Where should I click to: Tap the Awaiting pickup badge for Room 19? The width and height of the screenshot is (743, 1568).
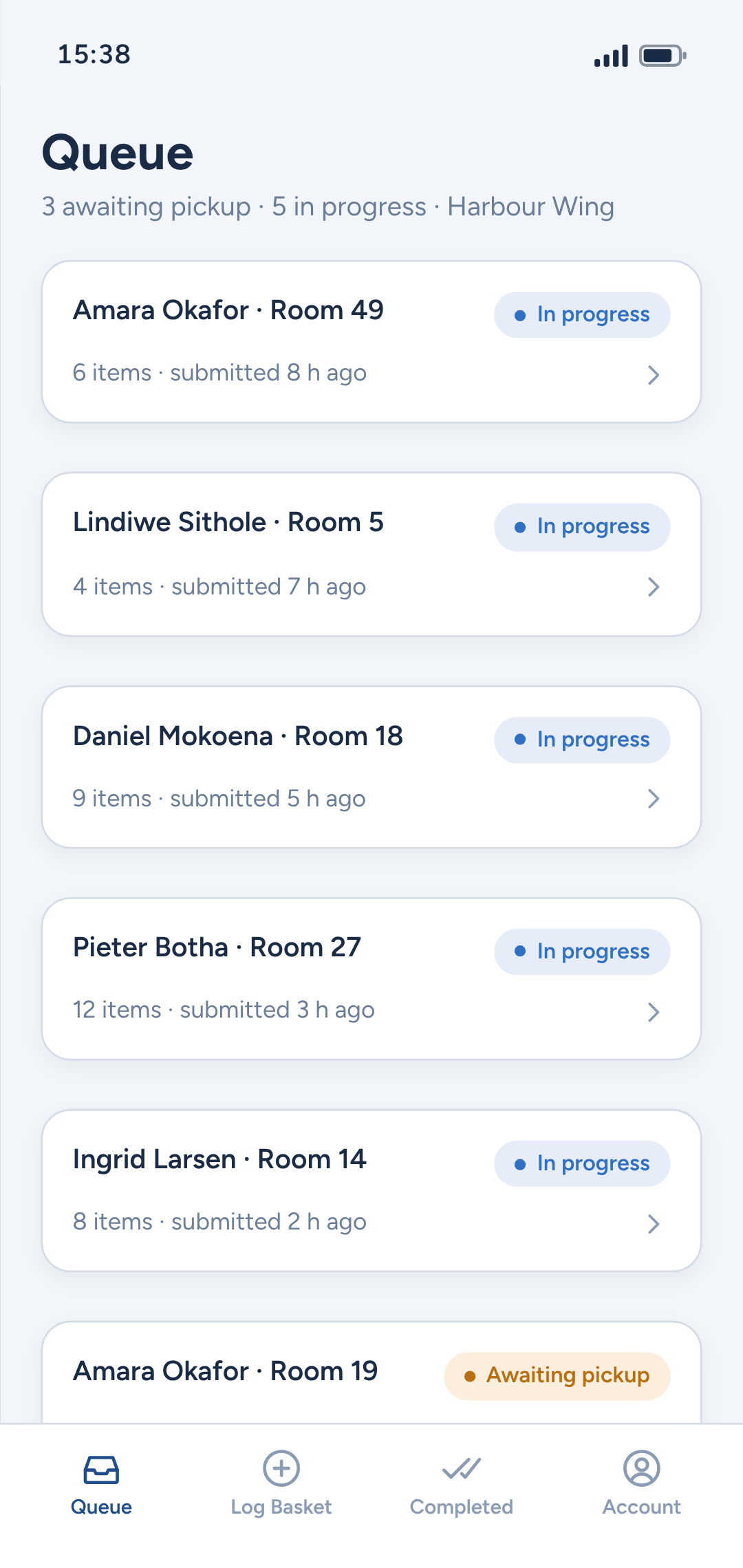[557, 1376]
